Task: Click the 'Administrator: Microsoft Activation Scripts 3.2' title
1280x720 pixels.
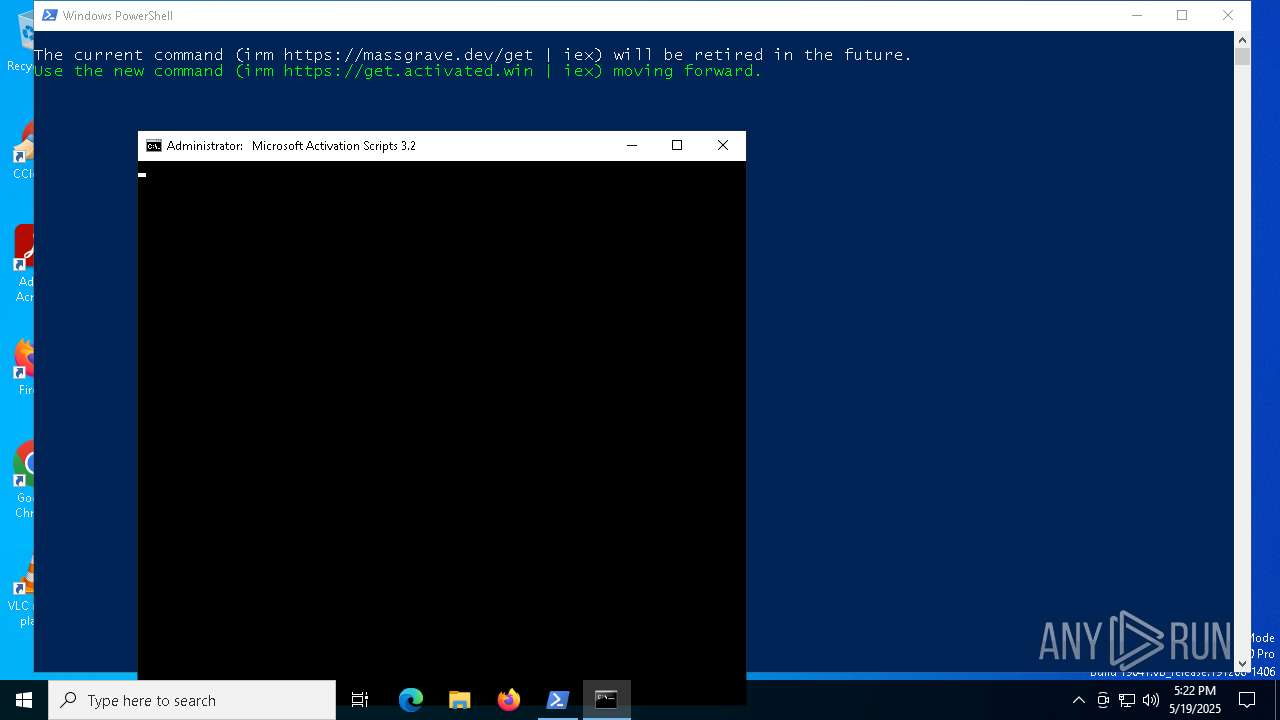Action: tap(291, 146)
